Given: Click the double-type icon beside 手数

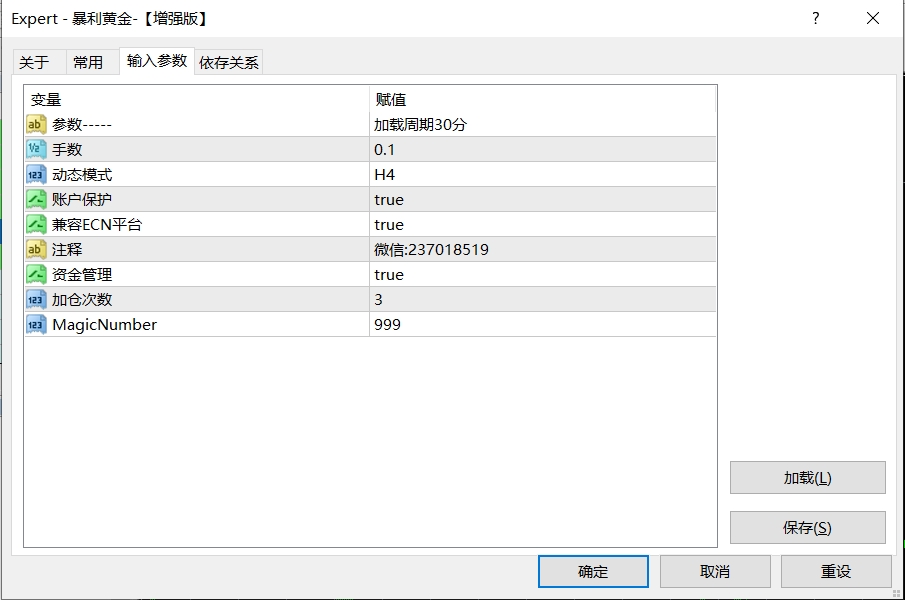Looking at the screenshot, I should pyautogui.click(x=36, y=150).
